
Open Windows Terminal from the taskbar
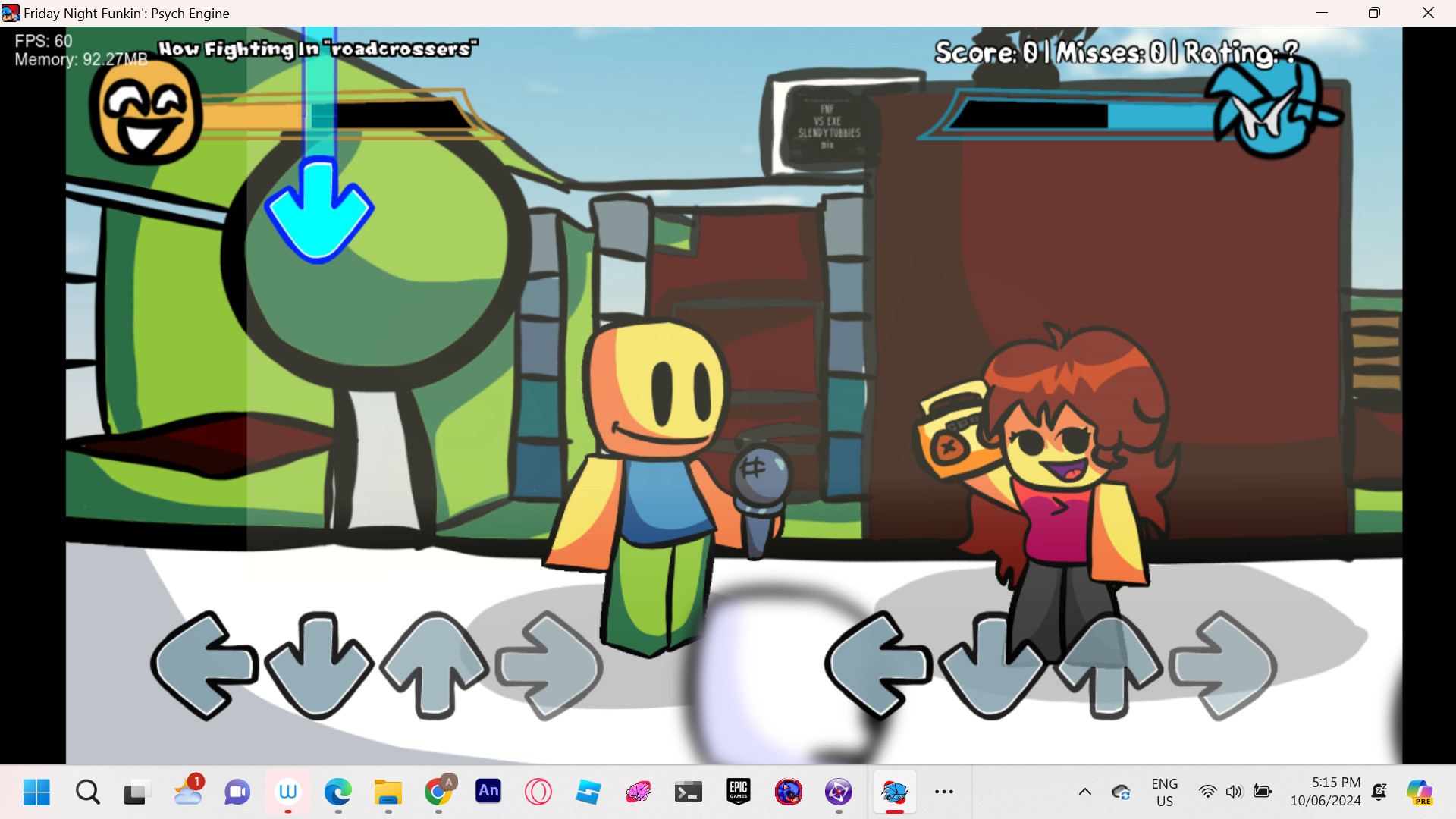point(689,792)
